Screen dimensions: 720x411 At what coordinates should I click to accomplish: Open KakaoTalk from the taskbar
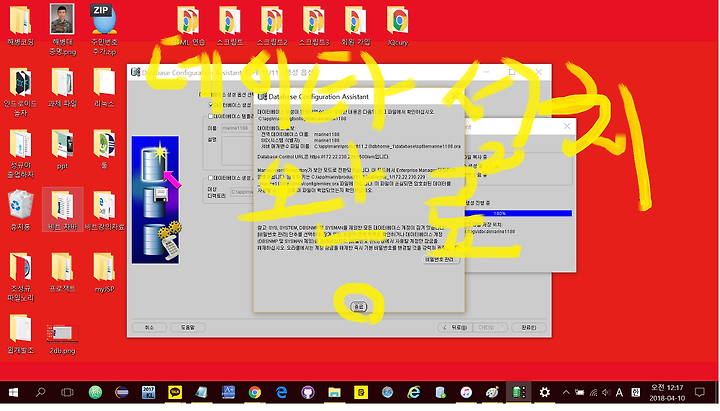point(175,393)
